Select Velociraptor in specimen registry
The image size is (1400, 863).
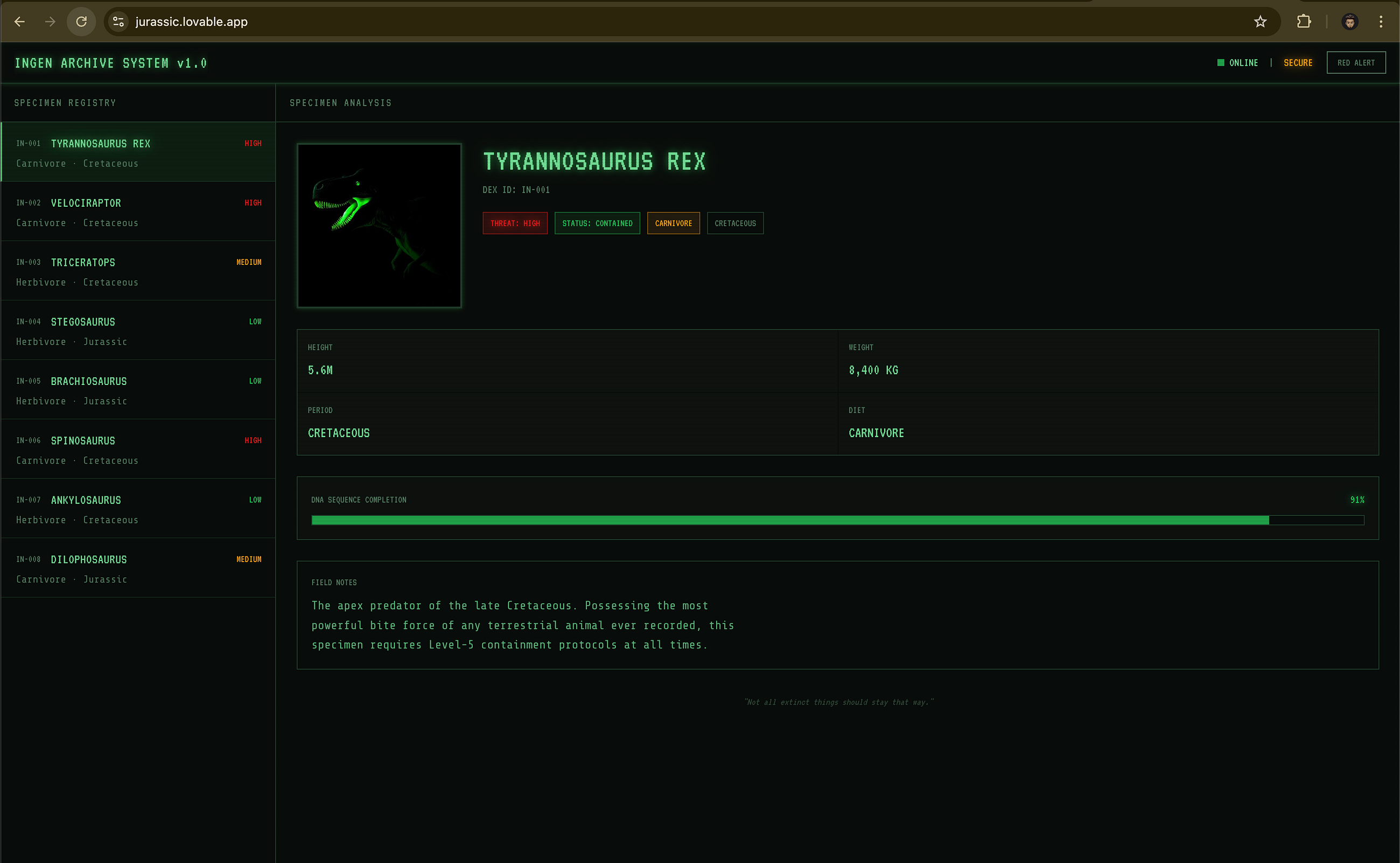click(x=138, y=211)
